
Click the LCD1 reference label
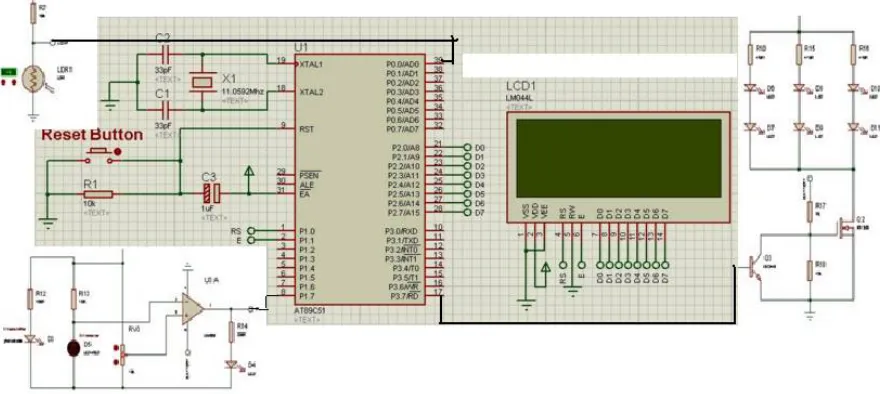(521, 87)
